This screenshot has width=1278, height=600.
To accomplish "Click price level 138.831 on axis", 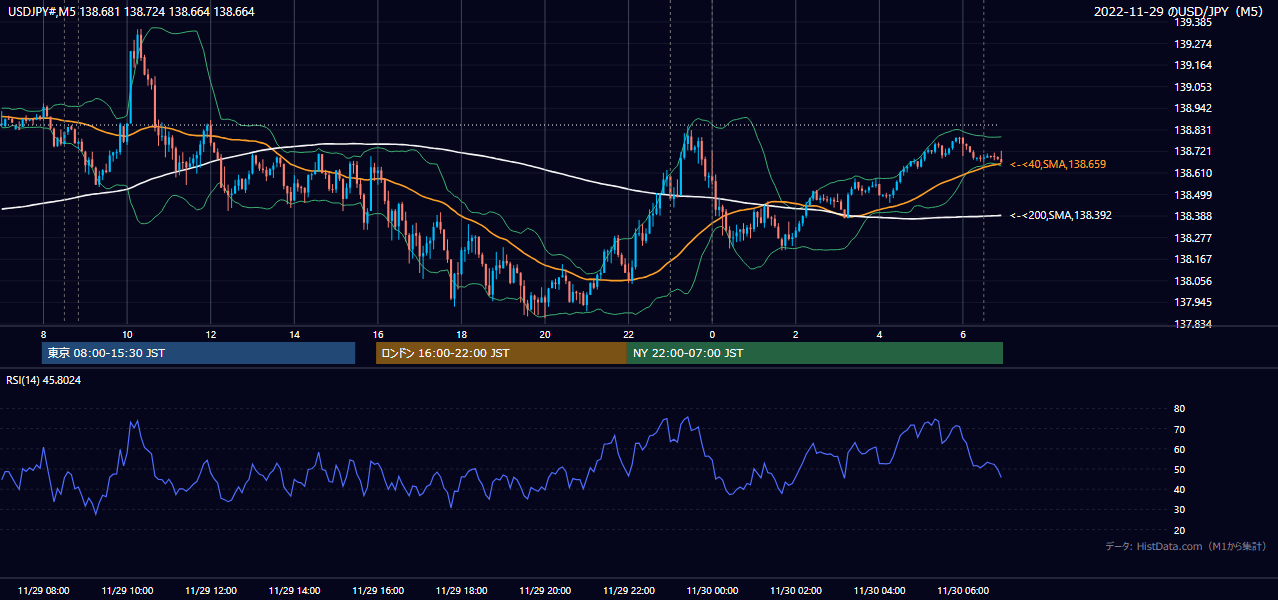I will tap(1193, 130).
